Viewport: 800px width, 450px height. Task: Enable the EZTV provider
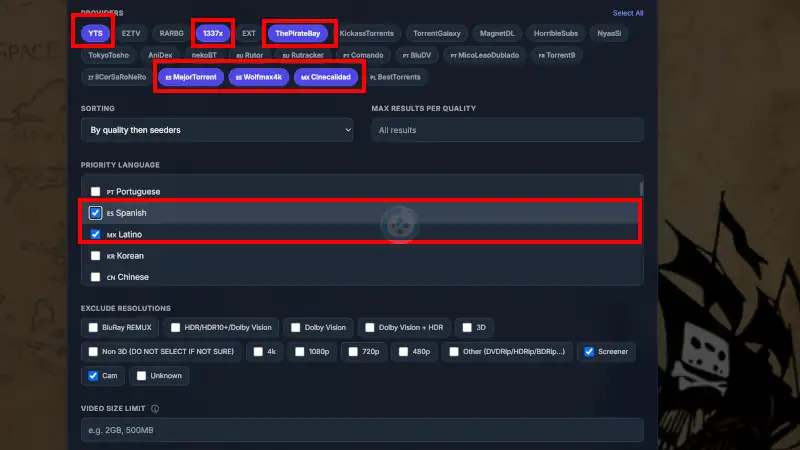[x=131, y=33]
